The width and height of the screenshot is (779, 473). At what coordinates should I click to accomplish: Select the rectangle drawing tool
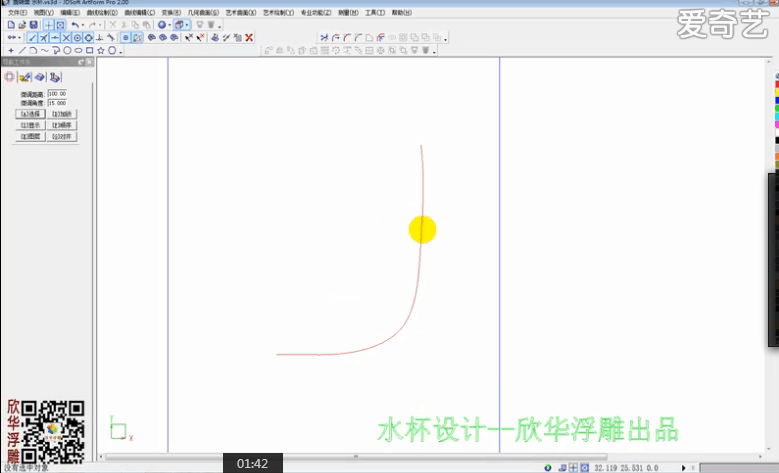[x=89, y=50]
